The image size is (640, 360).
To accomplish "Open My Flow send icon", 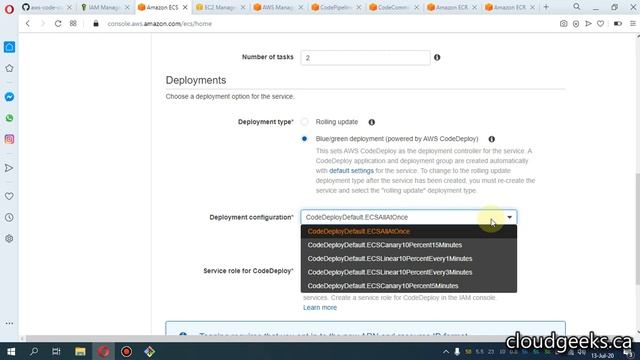I will 9,168.
